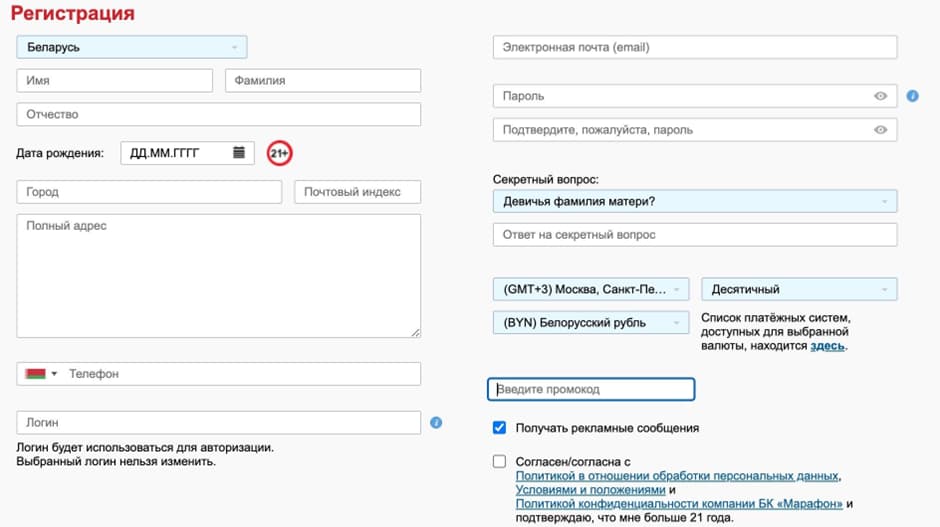The width and height of the screenshot is (940, 527).
Task: Open the Условиями и положениями link
Action: point(590,490)
